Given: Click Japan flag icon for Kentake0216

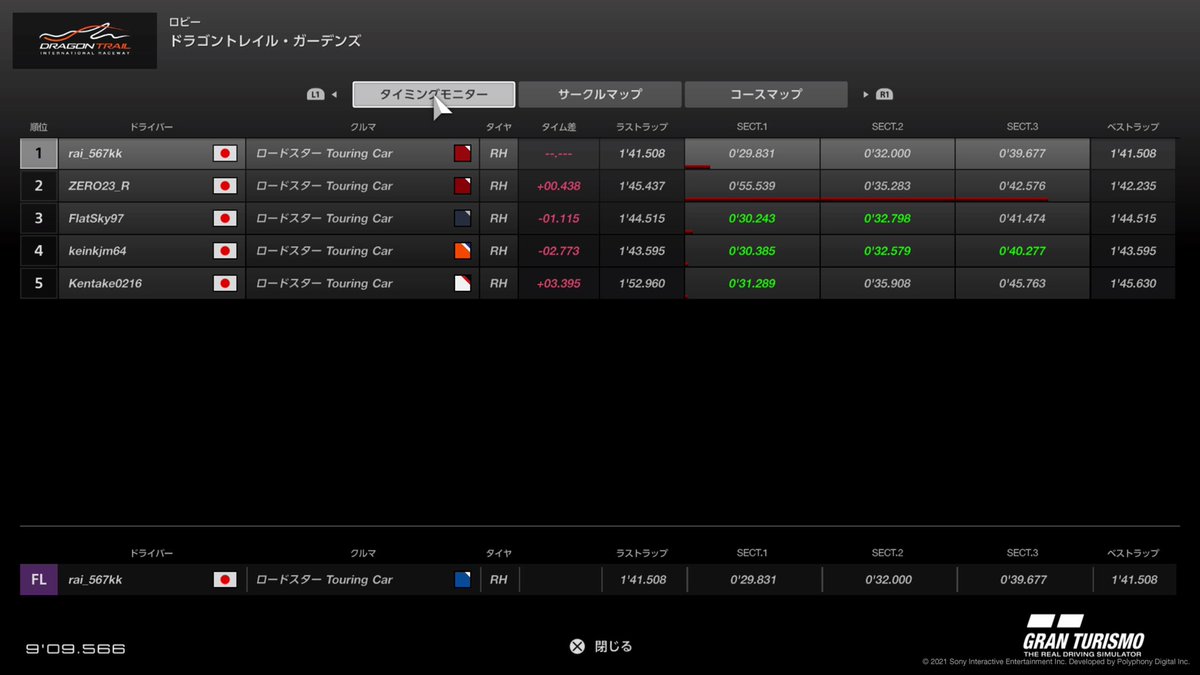Looking at the screenshot, I should click(x=225, y=283).
